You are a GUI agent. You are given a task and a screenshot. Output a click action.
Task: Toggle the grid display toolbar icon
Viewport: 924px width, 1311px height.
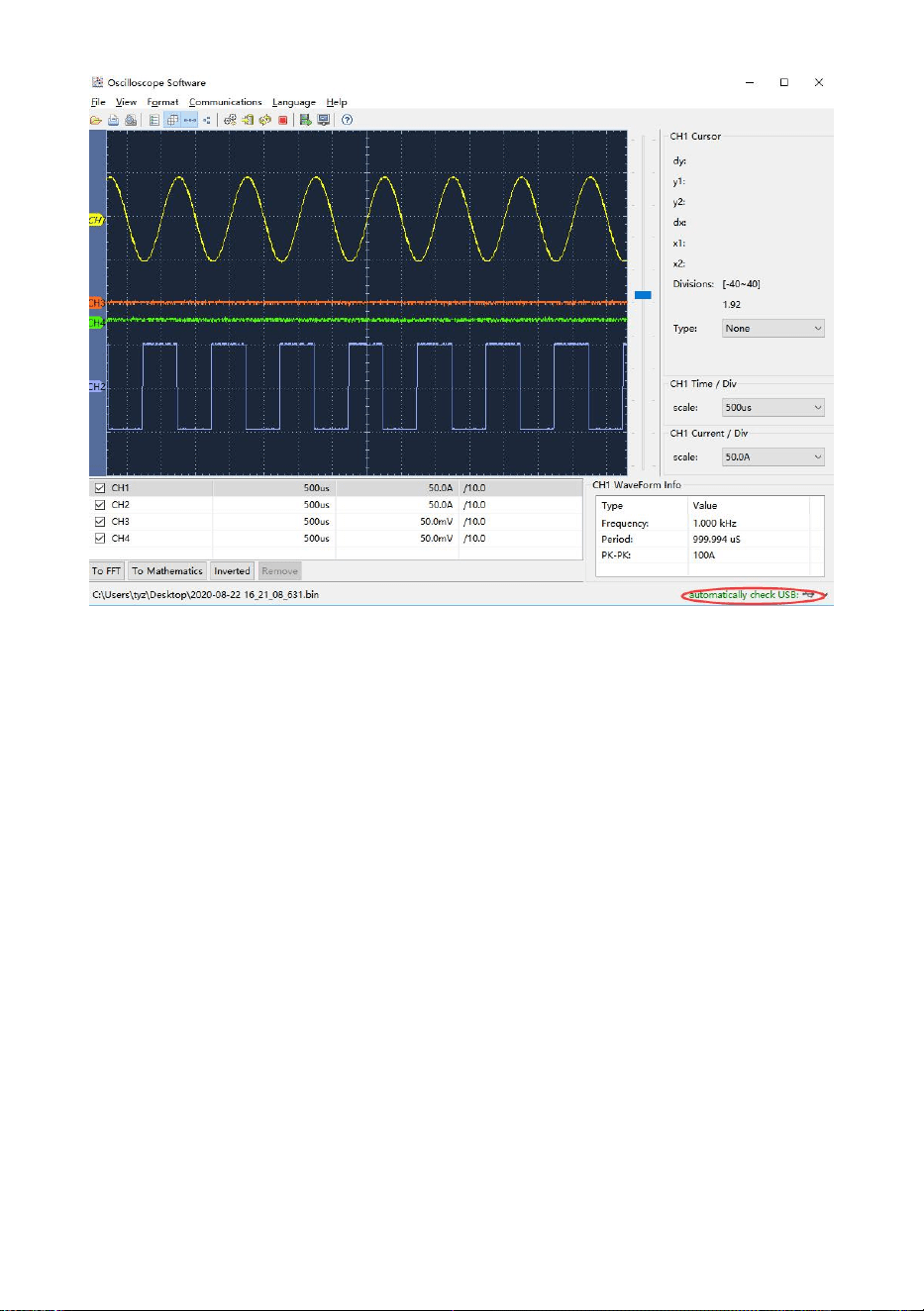(172, 120)
